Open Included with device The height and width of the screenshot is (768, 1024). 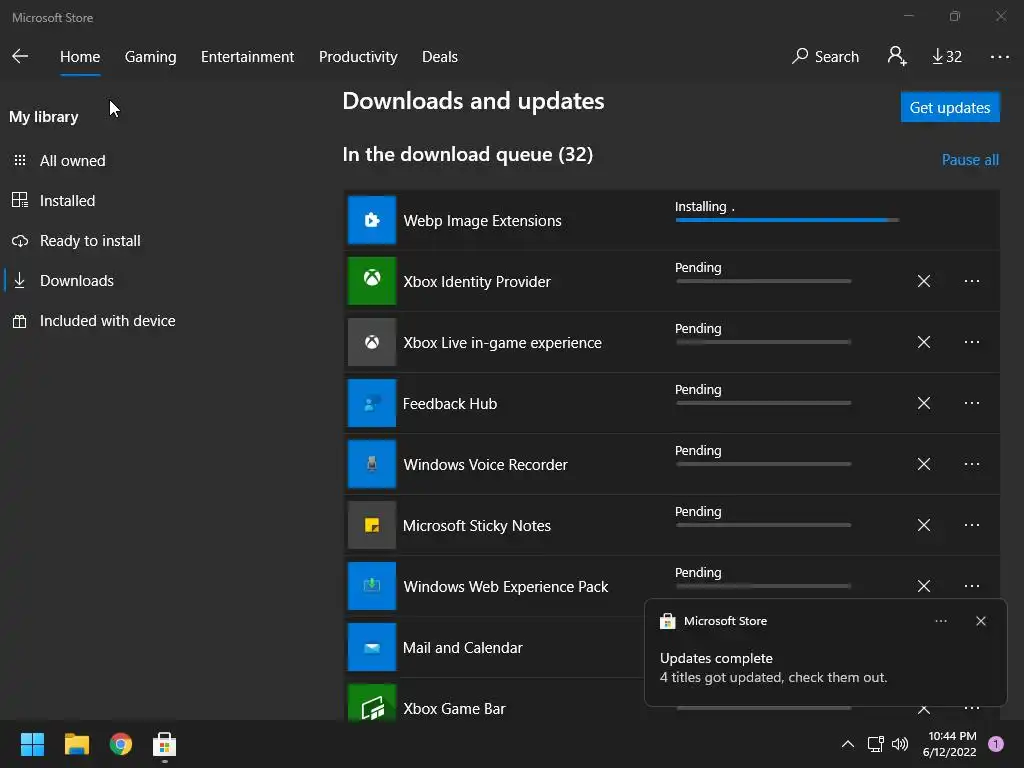click(107, 321)
